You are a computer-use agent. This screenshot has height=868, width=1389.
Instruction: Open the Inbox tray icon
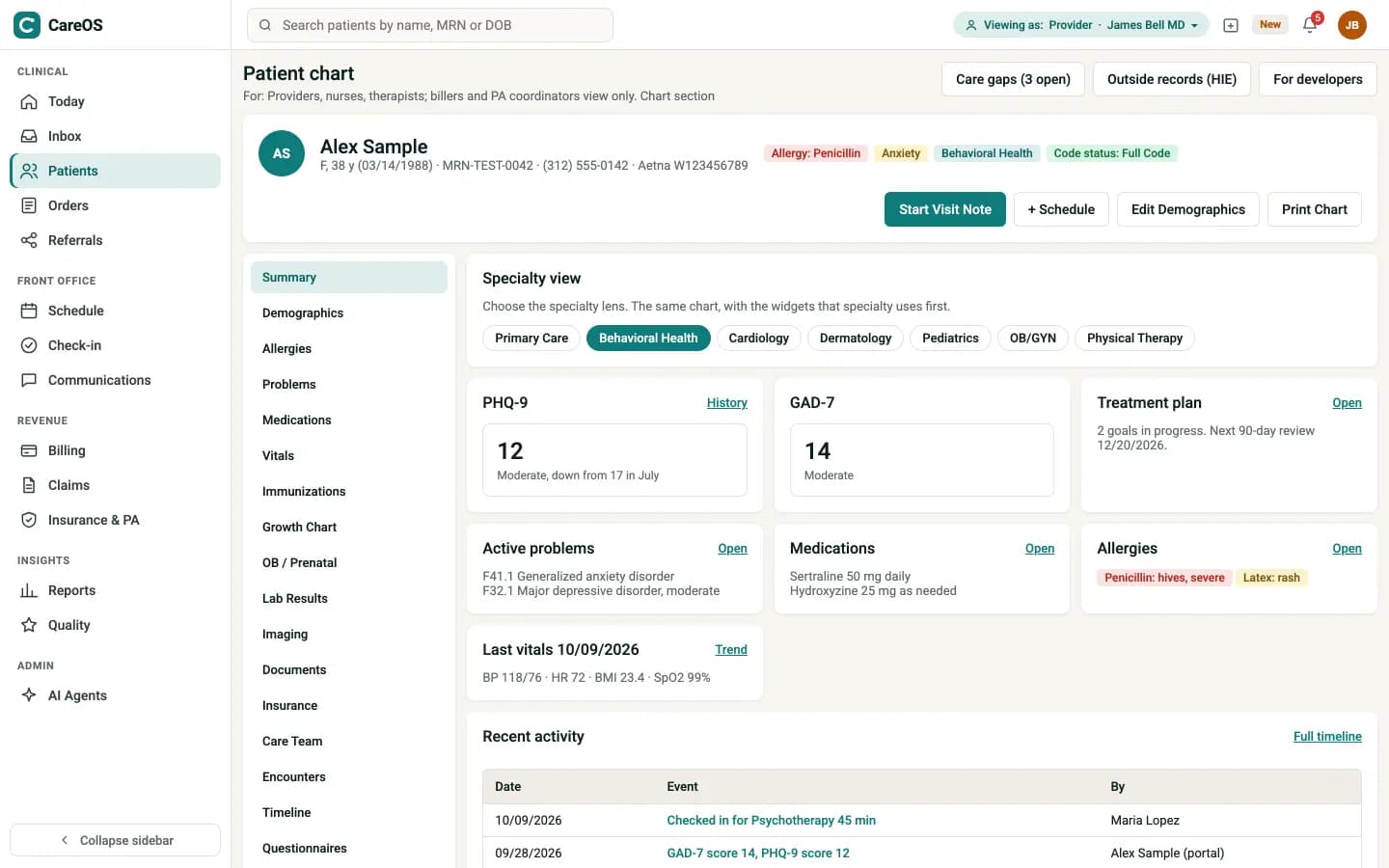[x=29, y=136]
